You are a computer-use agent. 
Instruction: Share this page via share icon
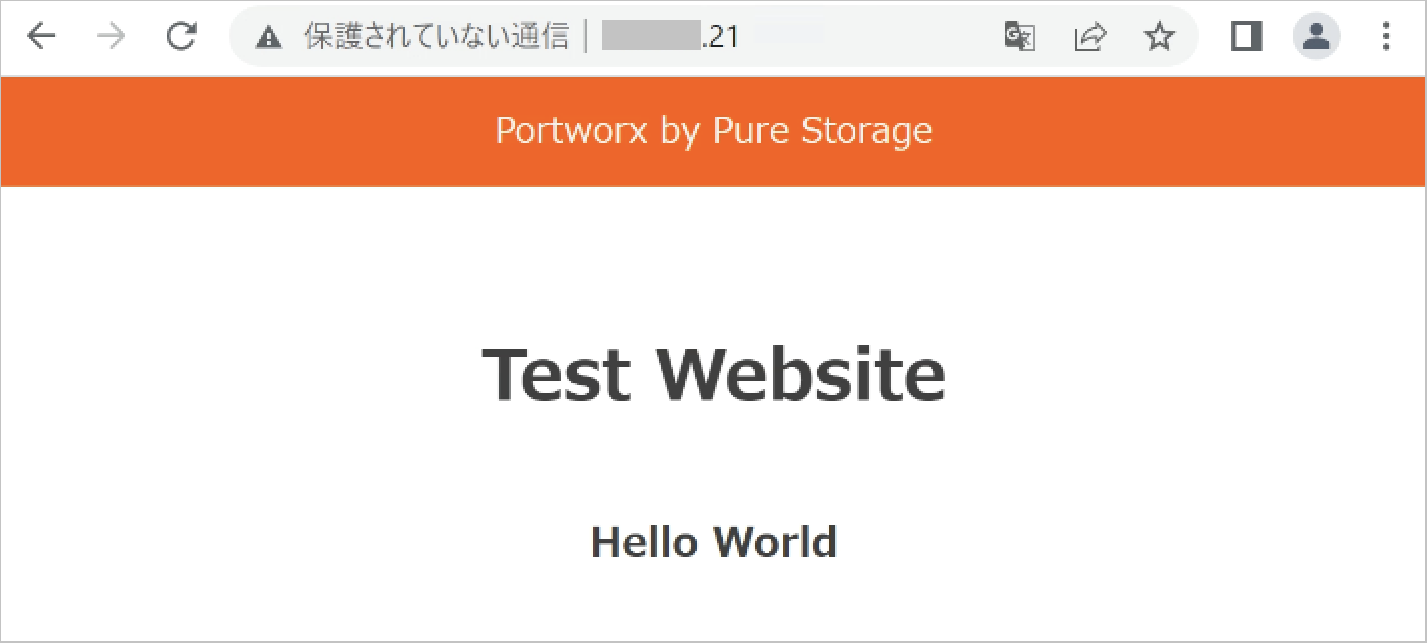(x=1089, y=38)
